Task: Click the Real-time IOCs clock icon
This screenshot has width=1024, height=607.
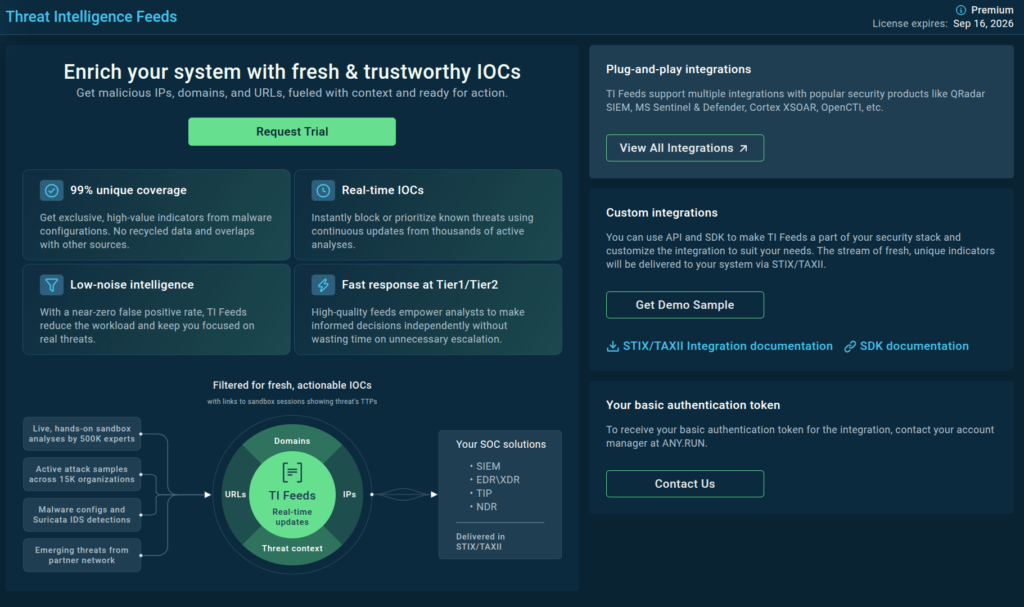Action: 323,190
